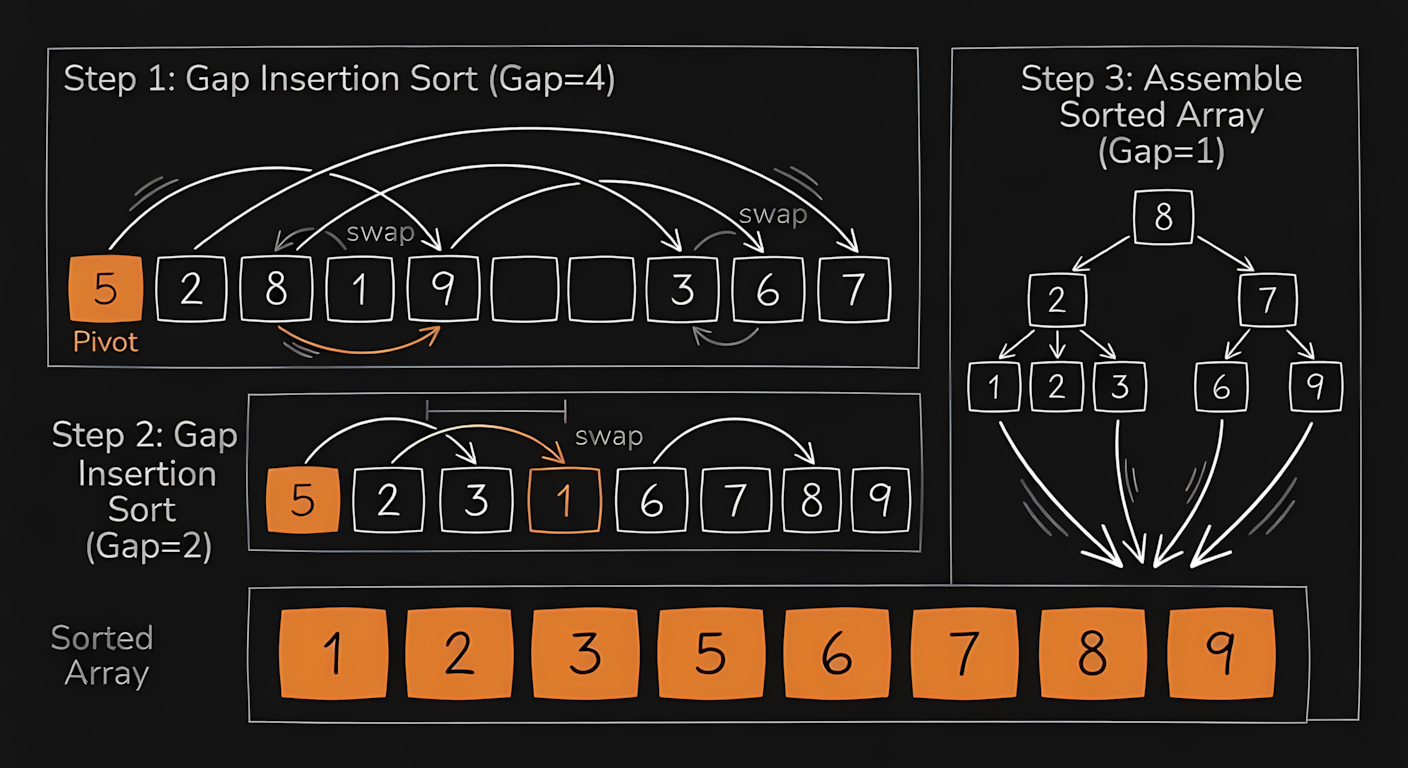Click the swap label in the Step 2 panel

tap(608, 437)
